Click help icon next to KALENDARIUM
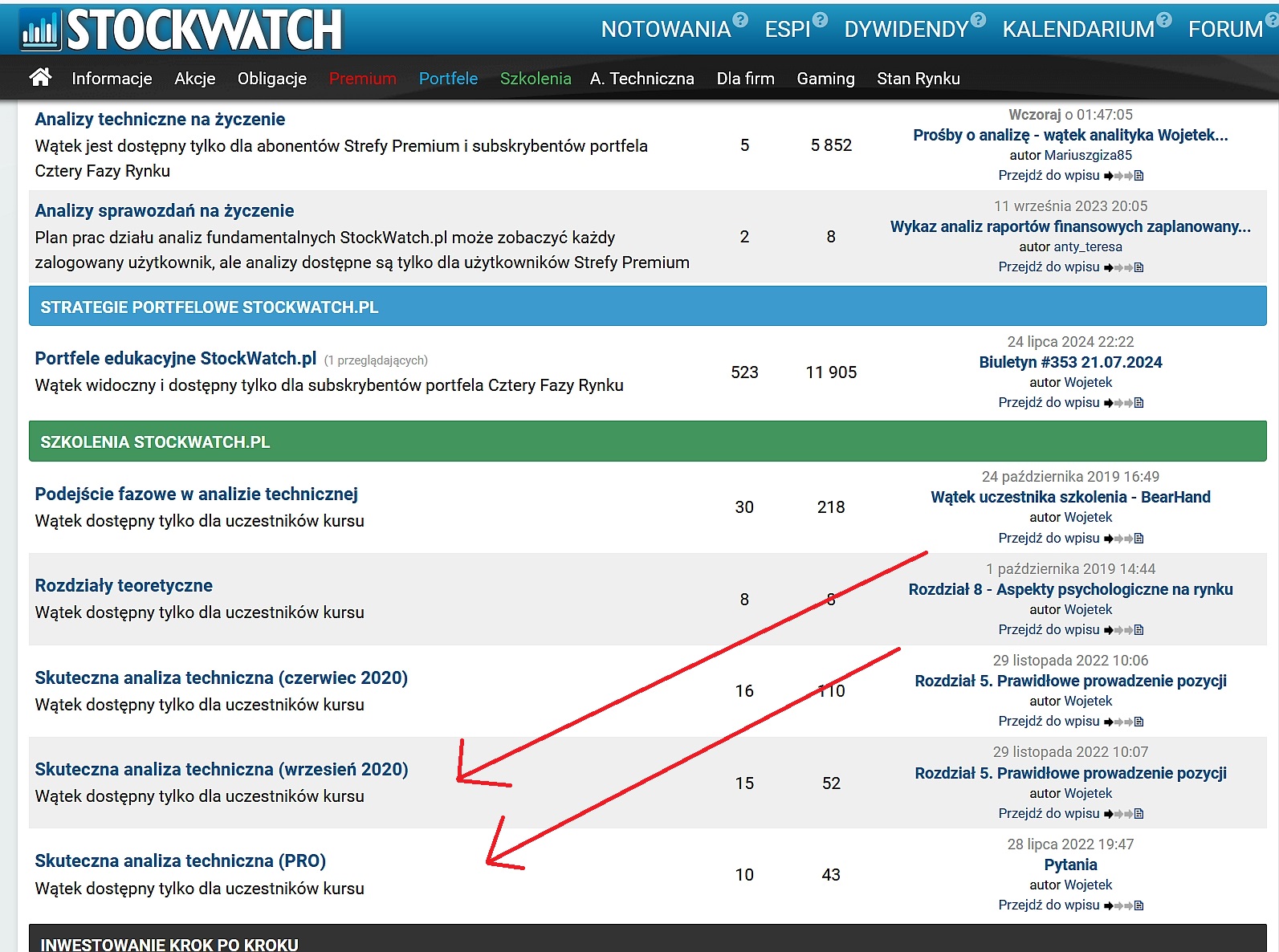Viewport: 1279px width, 952px height. pyautogui.click(x=1164, y=19)
